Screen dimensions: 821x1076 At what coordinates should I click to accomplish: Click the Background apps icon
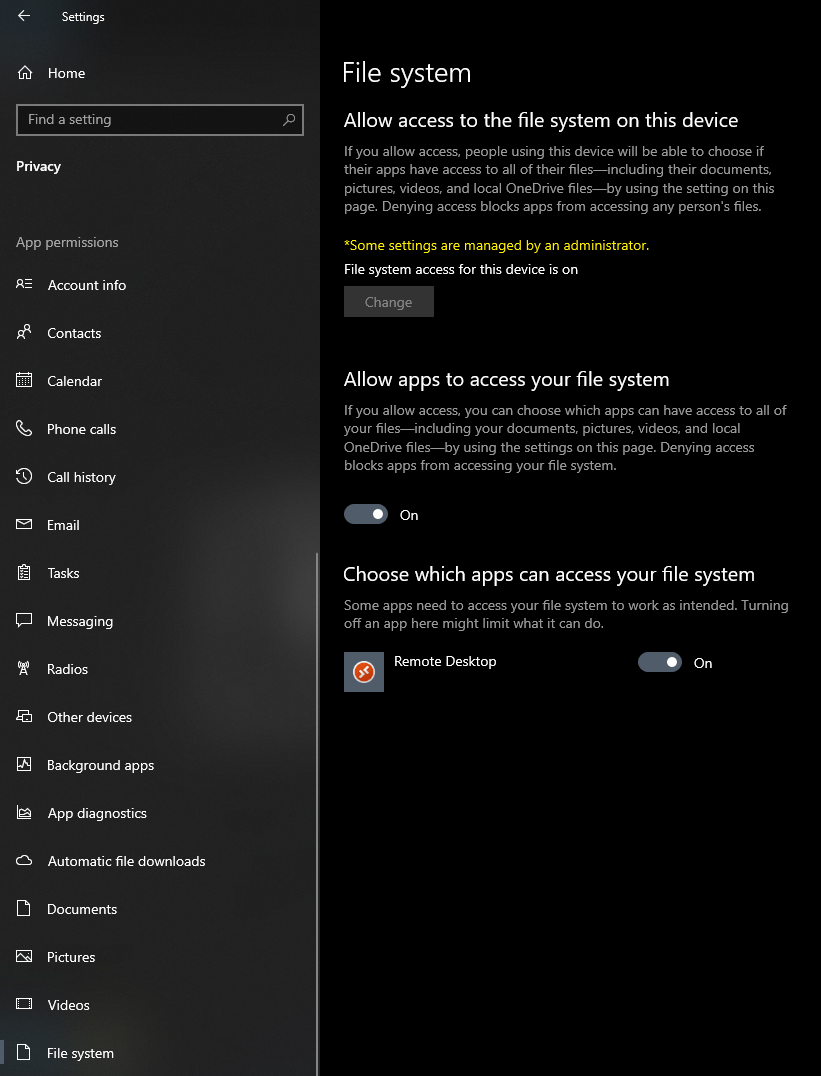pos(24,764)
